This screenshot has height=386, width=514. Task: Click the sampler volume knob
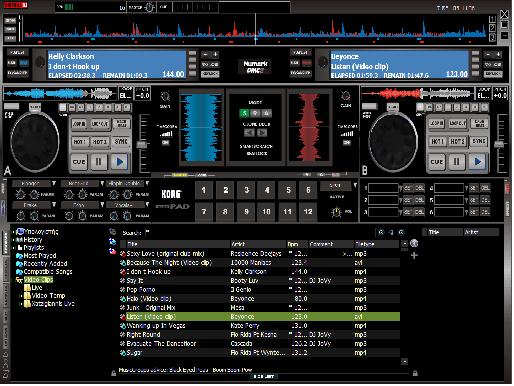pos(337,212)
